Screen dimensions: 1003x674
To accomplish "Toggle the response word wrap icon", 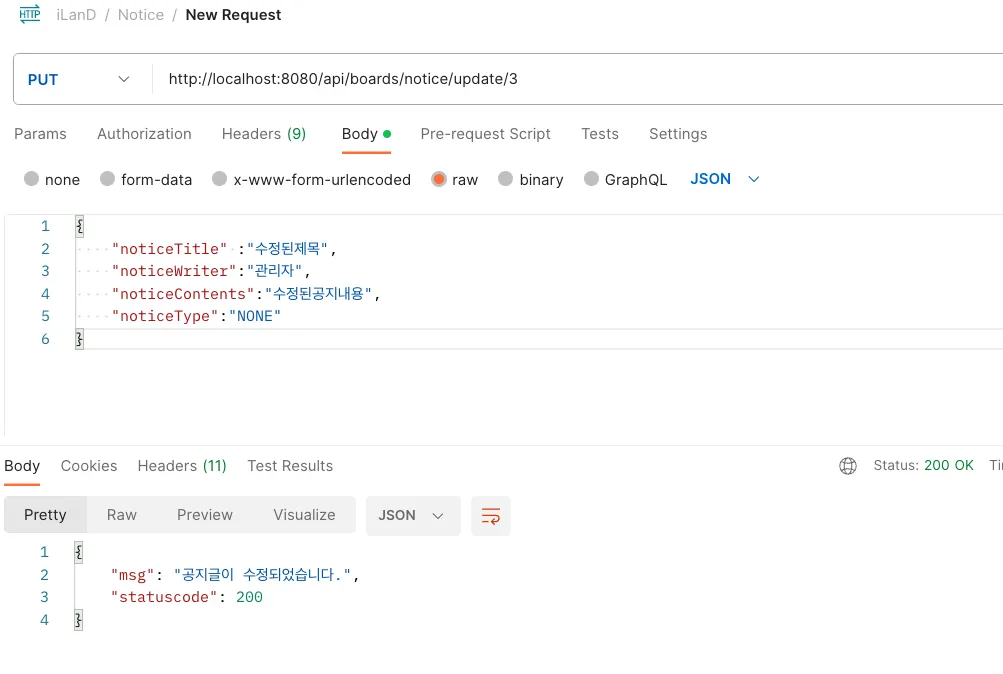I will (x=491, y=516).
